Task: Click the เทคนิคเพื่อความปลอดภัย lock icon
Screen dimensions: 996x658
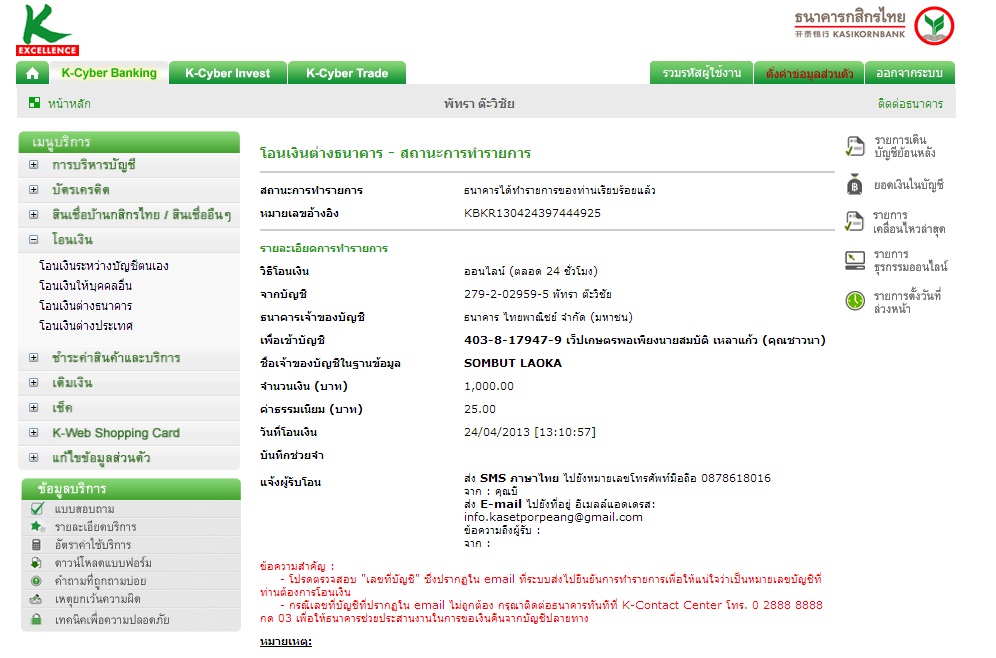Action: [36, 619]
